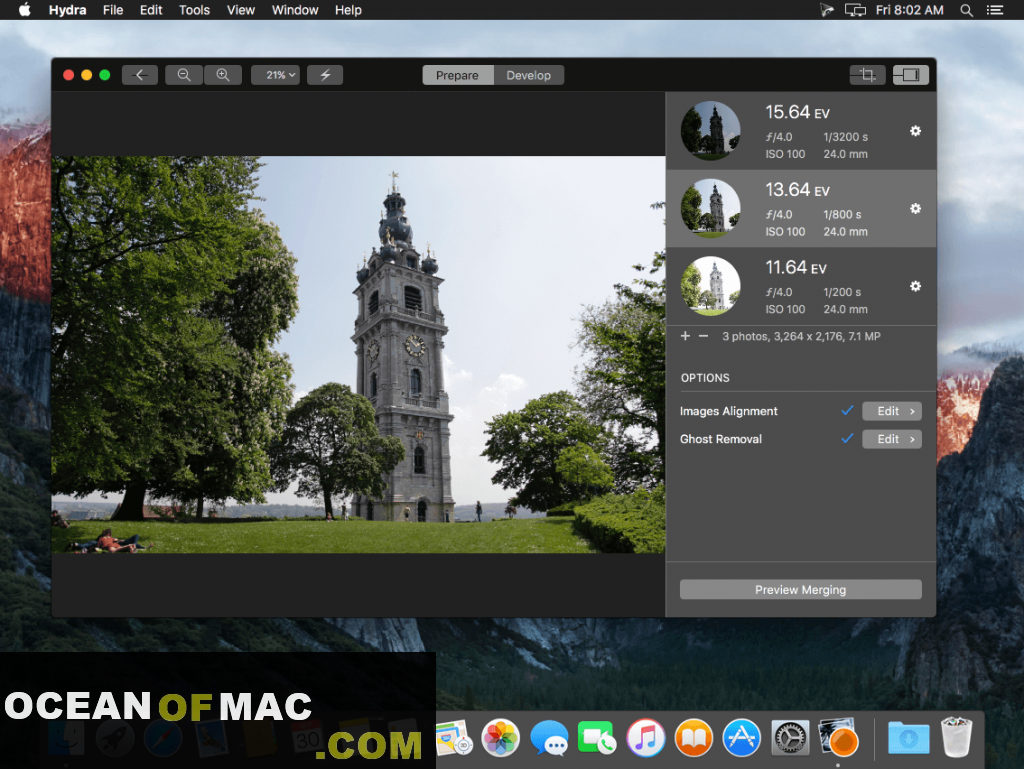1024x769 pixels.
Task: Open gear settings for 11.64 EV photo
Action: (x=916, y=287)
